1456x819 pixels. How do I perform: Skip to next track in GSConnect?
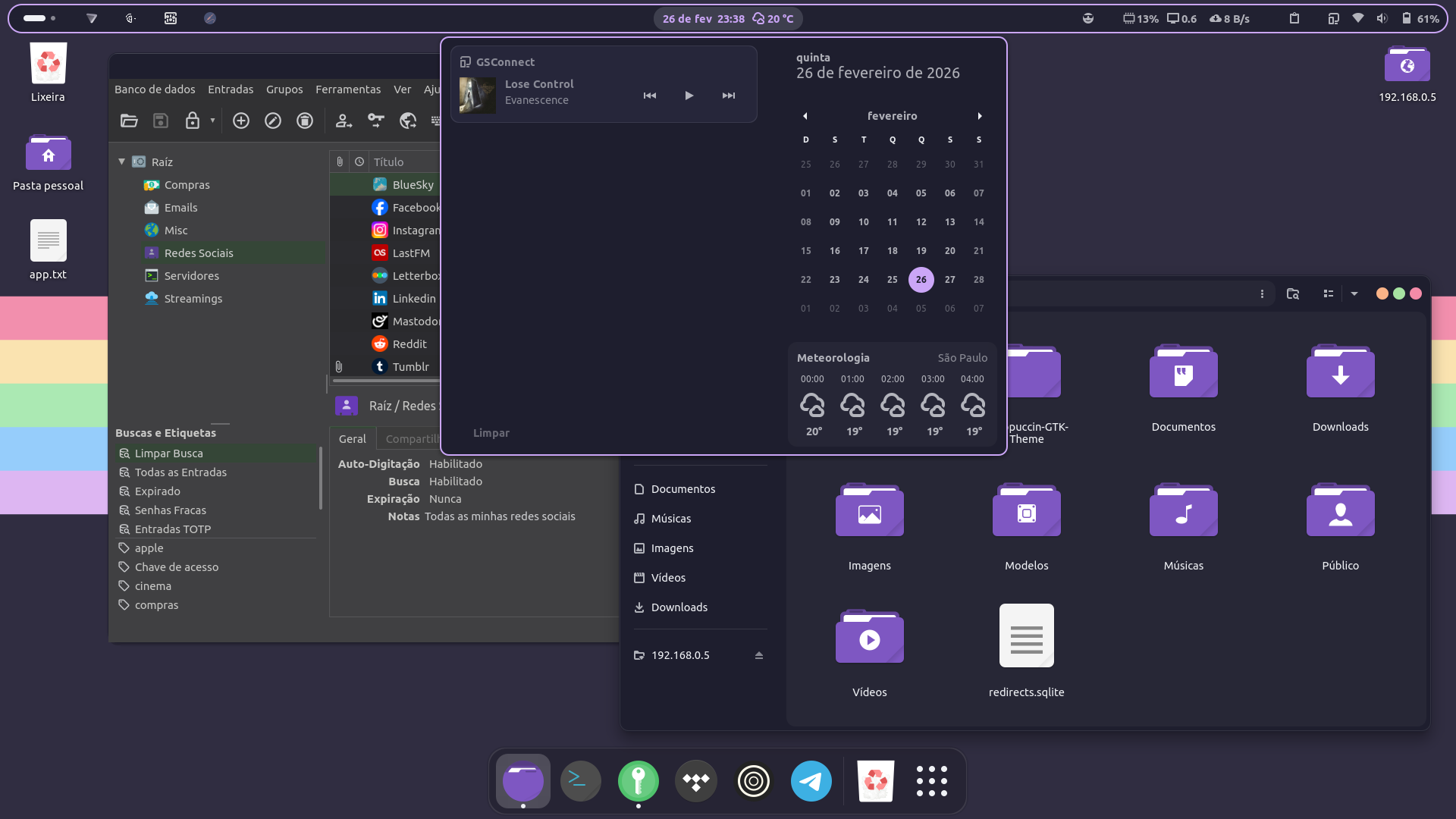tap(728, 96)
